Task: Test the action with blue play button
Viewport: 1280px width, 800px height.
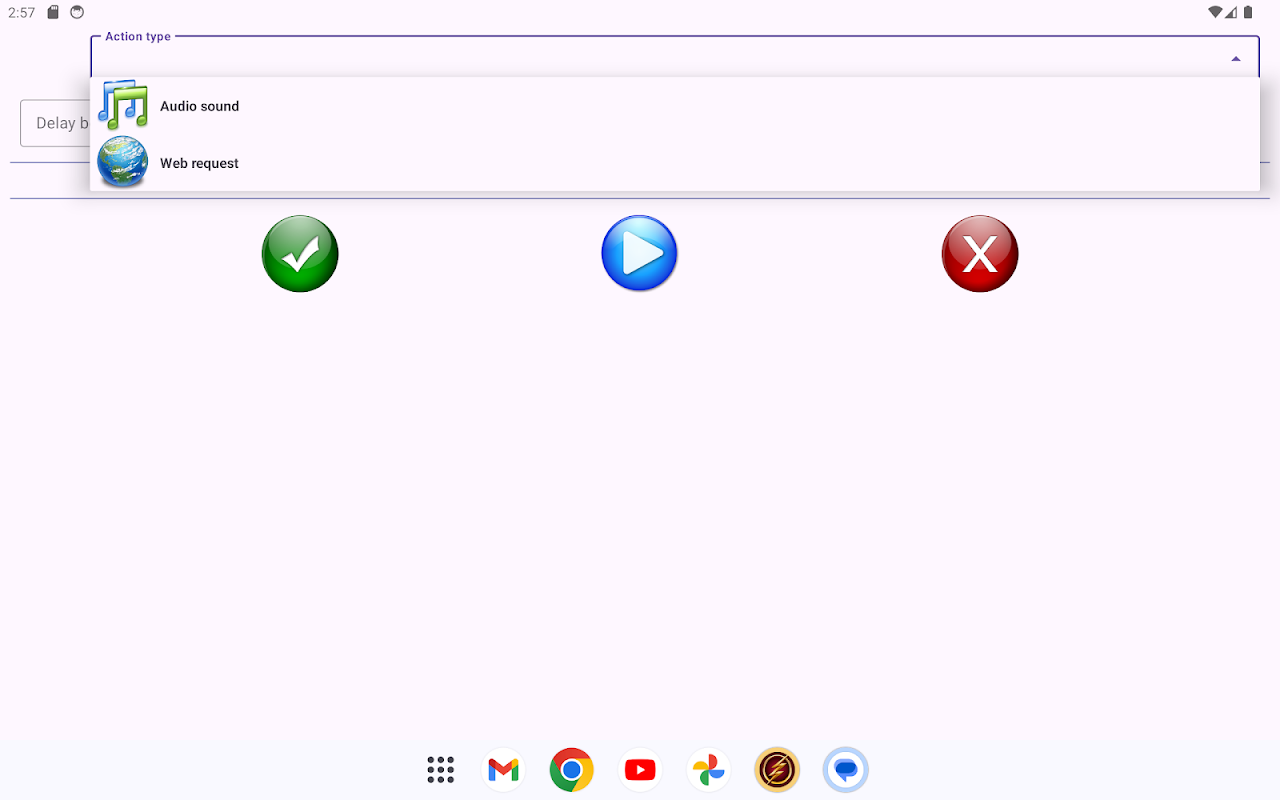Action: point(640,254)
